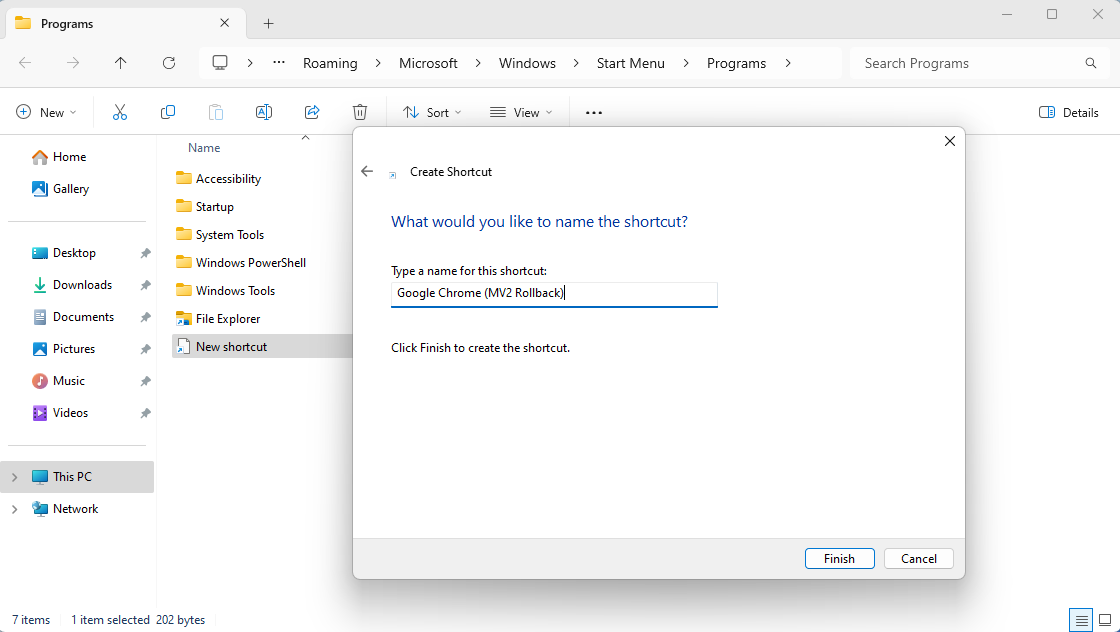Select the Cut icon in the toolbar
The image size is (1120, 632).
120,112
